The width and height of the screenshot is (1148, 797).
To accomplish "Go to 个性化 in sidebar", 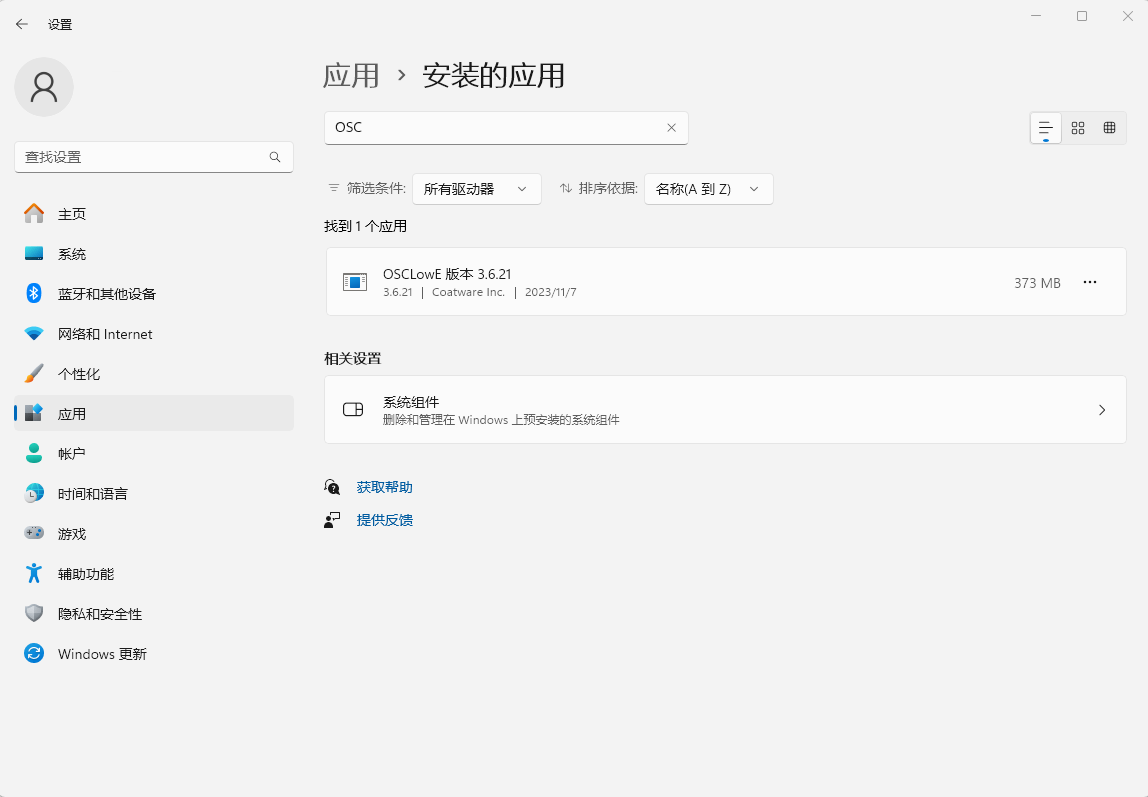I will pyautogui.click(x=79, y=374).
